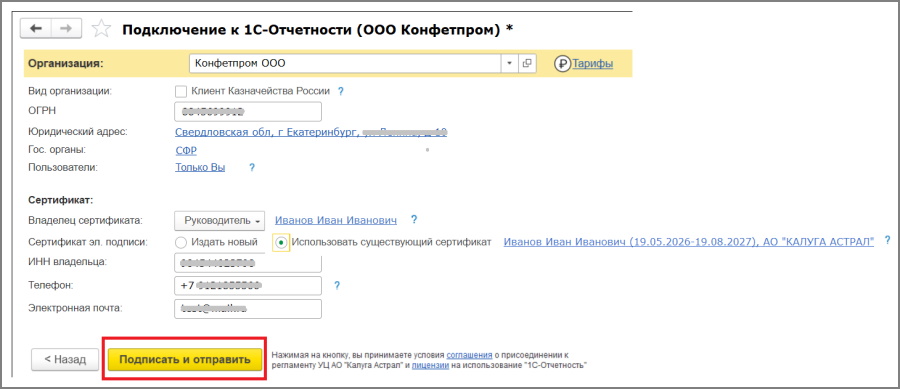Viewport: 900px width, 389px height.
Task: Click the window title Подключение к 1С-Отчетности
Action: click(x=317, y=30)
